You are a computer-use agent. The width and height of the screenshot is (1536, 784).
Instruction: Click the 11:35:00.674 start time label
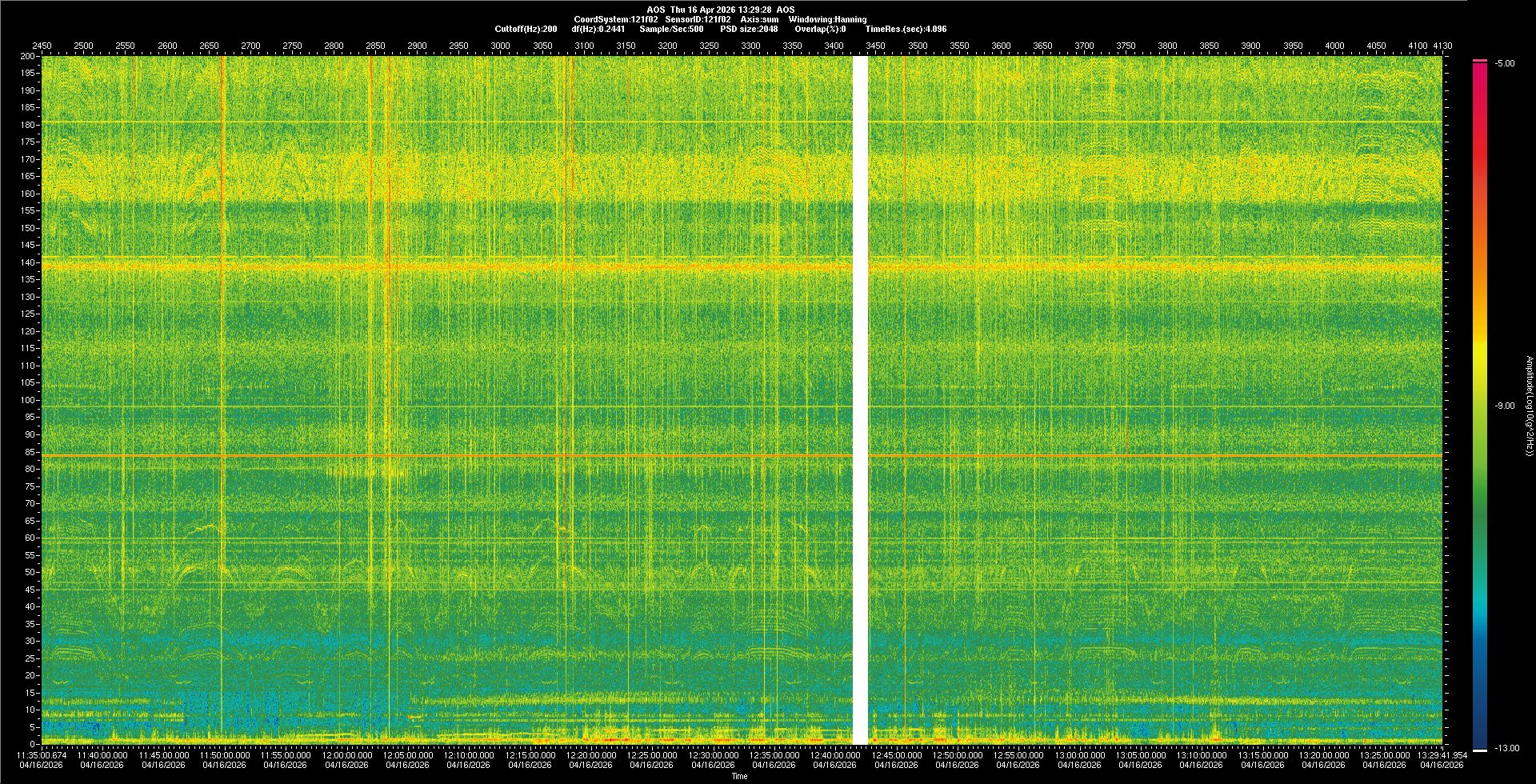tap(42, 754)
